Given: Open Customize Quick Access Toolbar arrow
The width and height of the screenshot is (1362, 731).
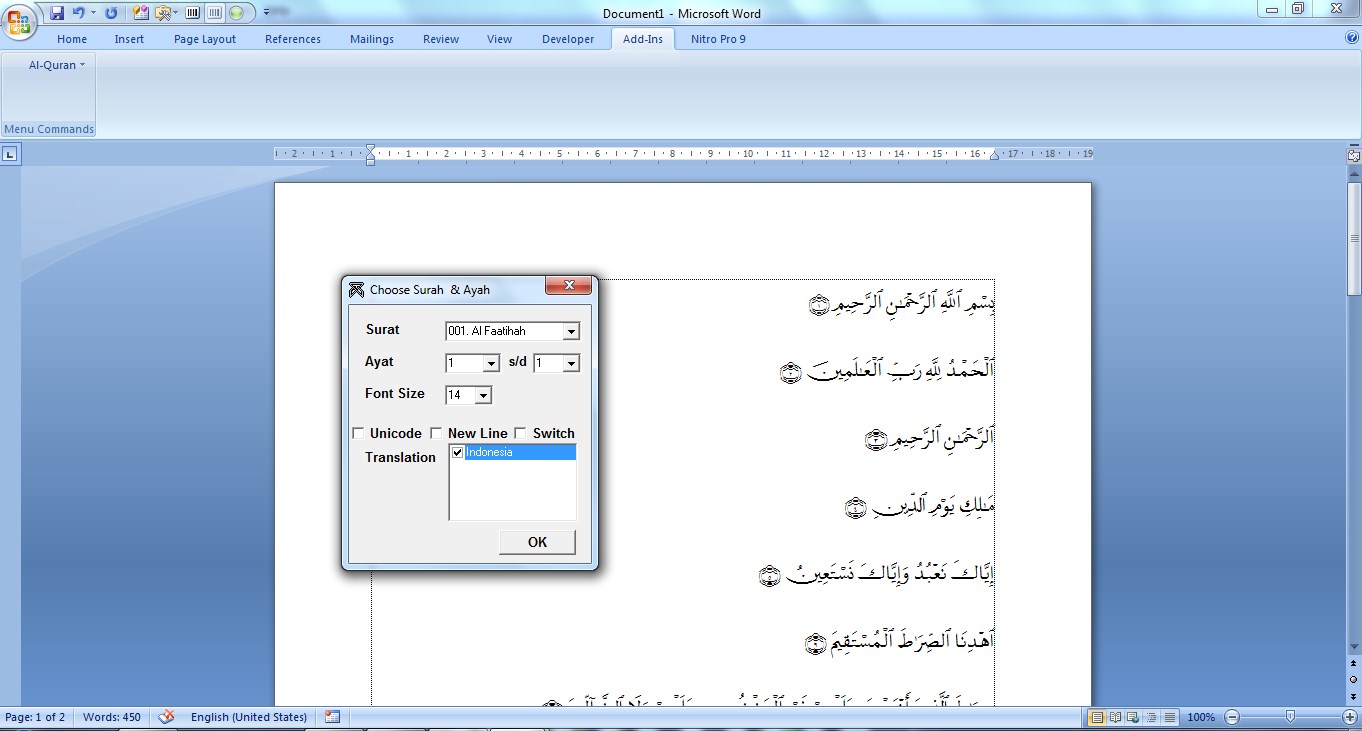Looking at the screenshot, I should tap(266, 13).
